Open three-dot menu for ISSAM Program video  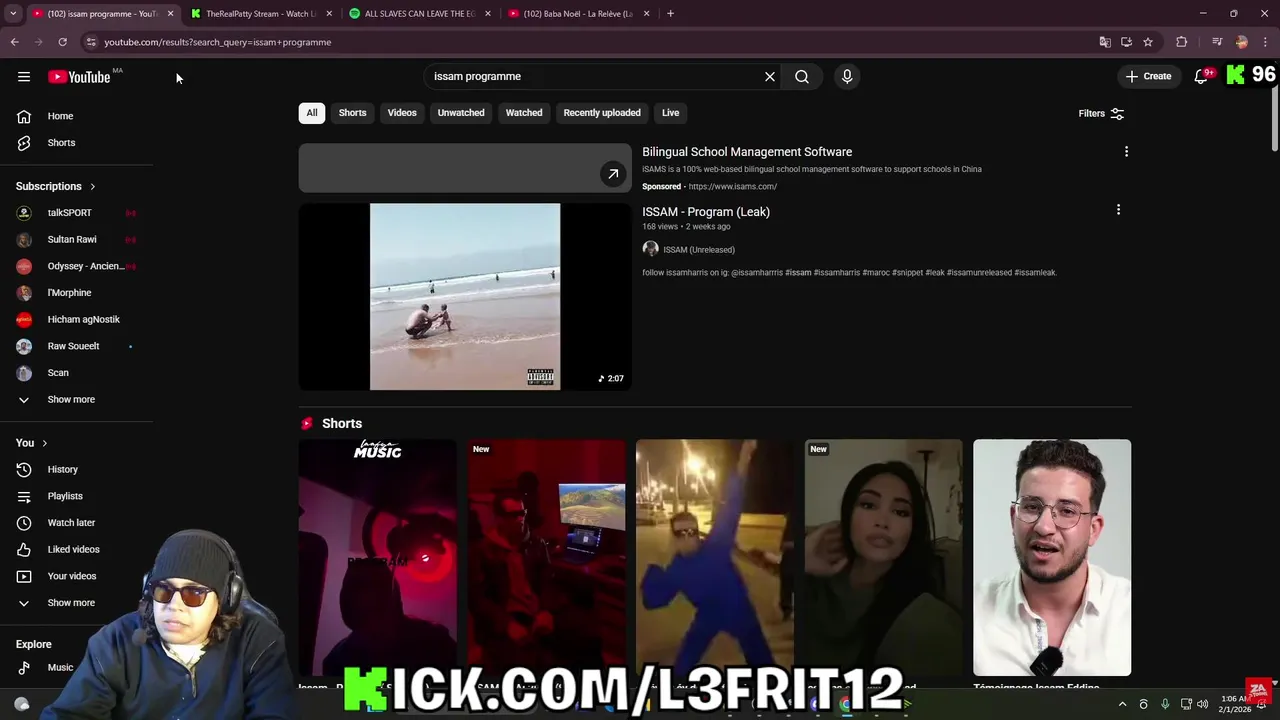(1118, 210)
